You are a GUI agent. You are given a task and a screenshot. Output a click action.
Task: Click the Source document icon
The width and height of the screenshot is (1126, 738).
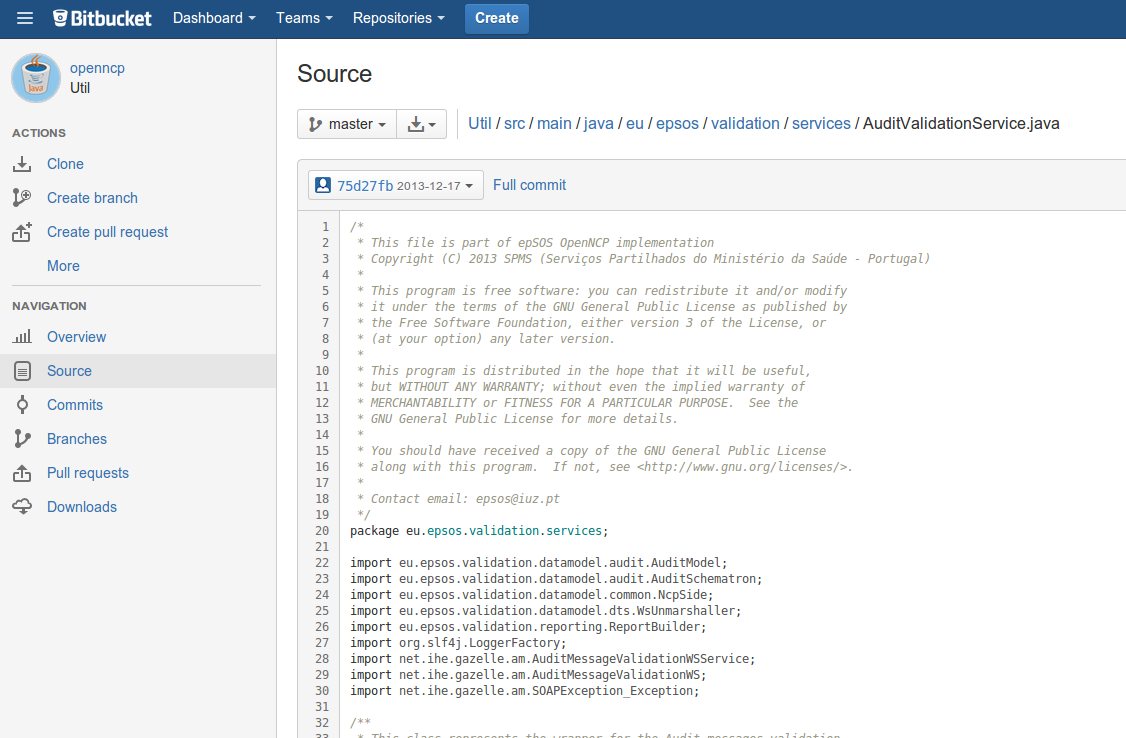(x=22, y=371)
